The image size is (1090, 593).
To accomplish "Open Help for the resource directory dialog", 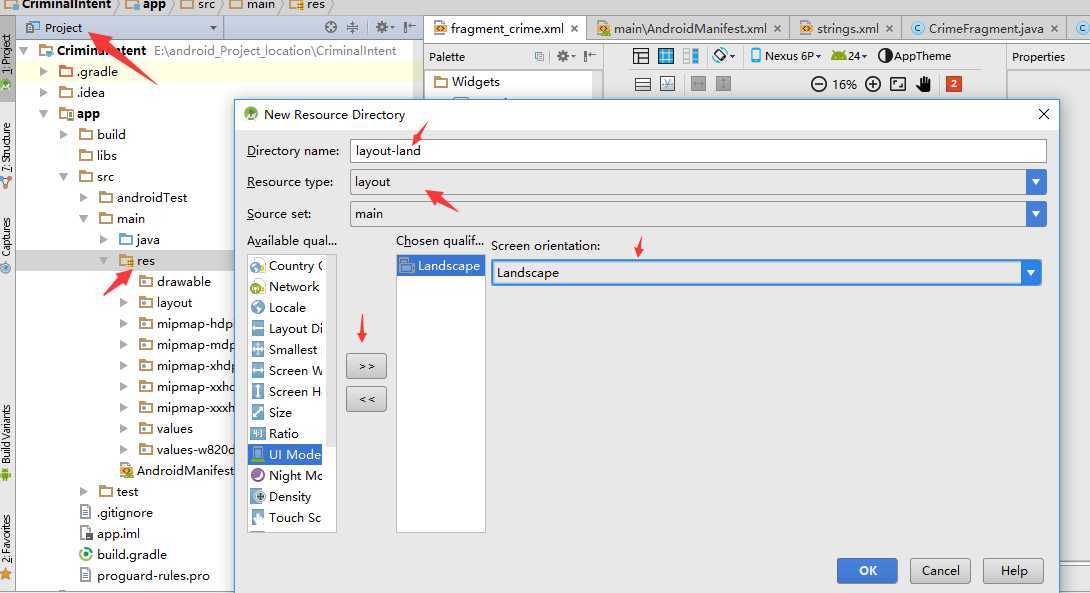I will (x=1013, y=570).
